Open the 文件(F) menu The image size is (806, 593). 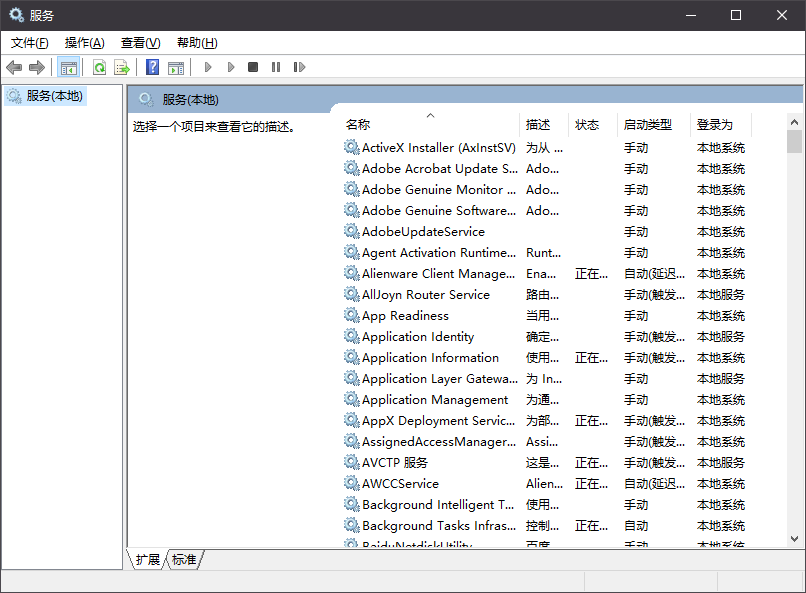tap(30, 43)
